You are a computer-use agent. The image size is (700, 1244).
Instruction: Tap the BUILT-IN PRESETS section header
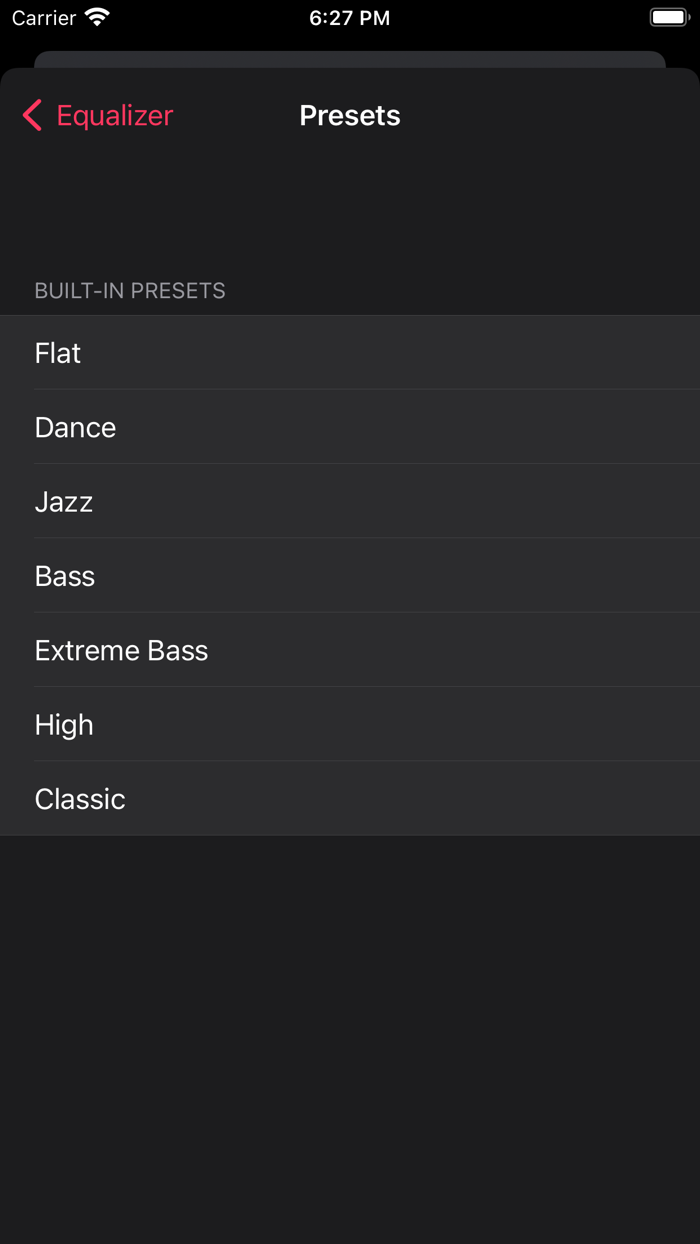pyautogui.click(x=130, y=290)
